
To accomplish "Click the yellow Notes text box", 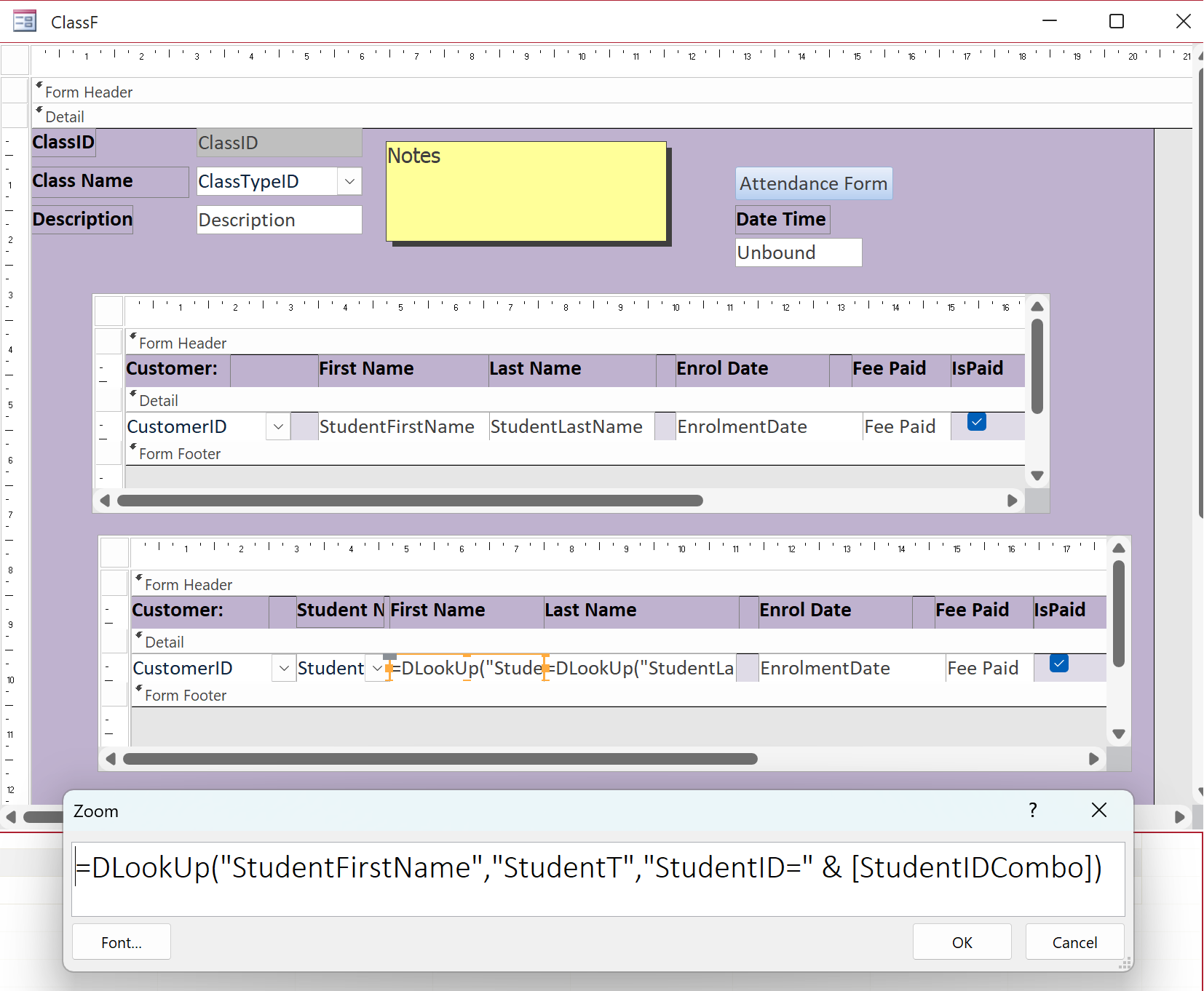I will tap(526, 191).
